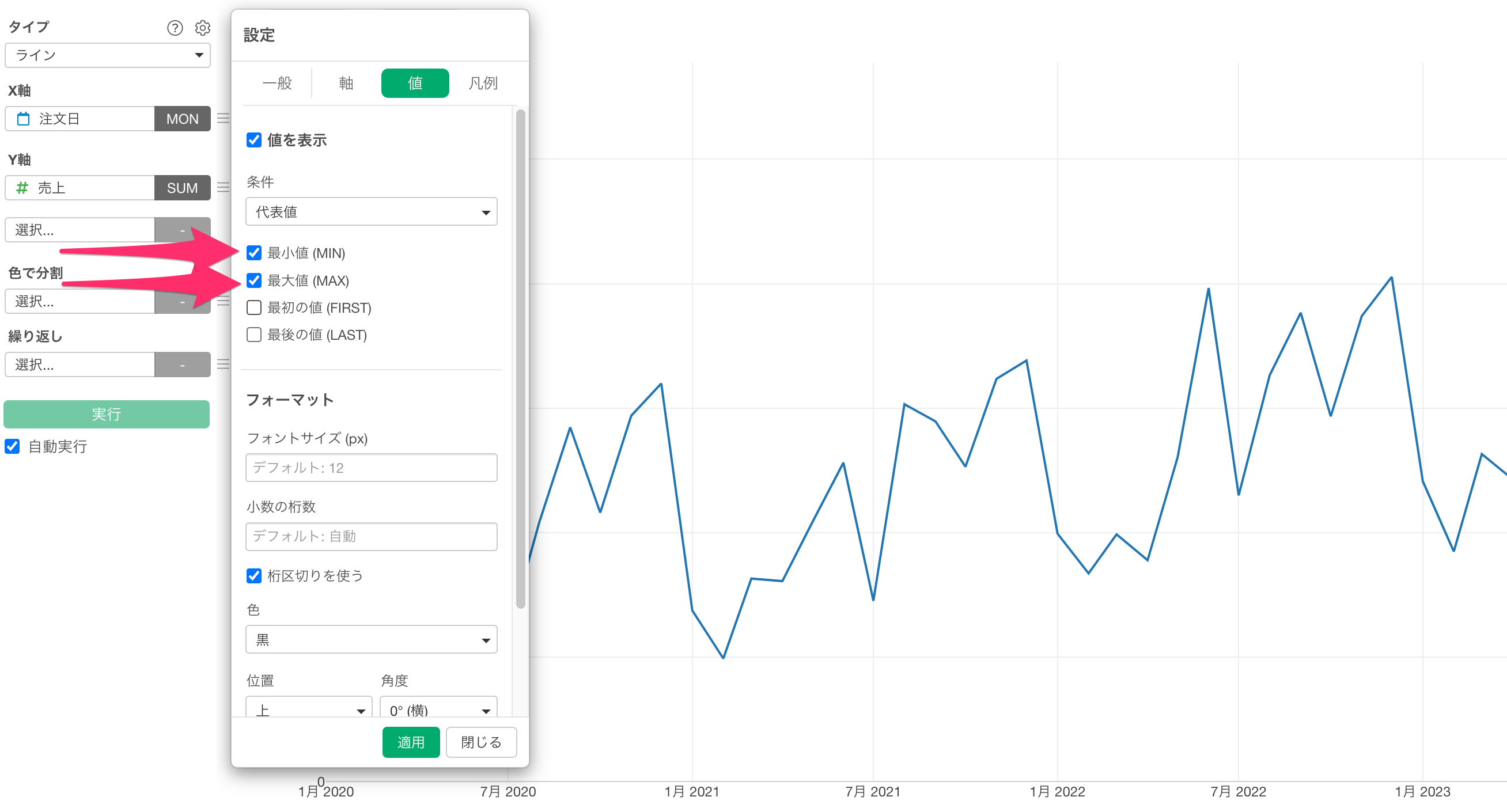Viewport: 1507px width, 812px height.
Task: Open chart settings gear icon
Action: 202,28
